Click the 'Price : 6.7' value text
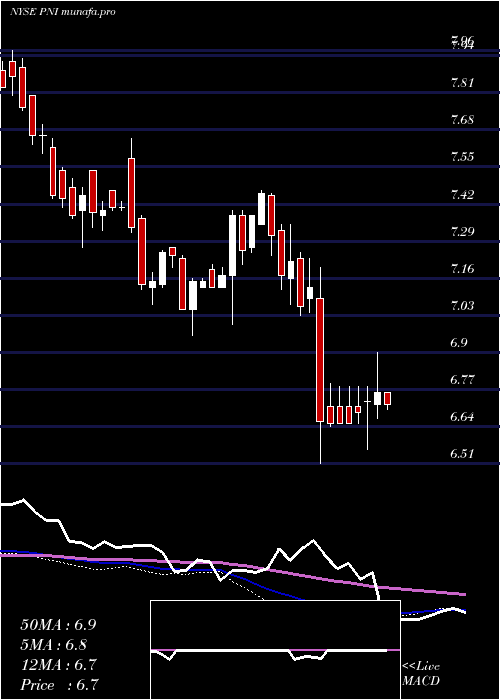This screenshot has width=500, height=700. [x=59, y=684]
